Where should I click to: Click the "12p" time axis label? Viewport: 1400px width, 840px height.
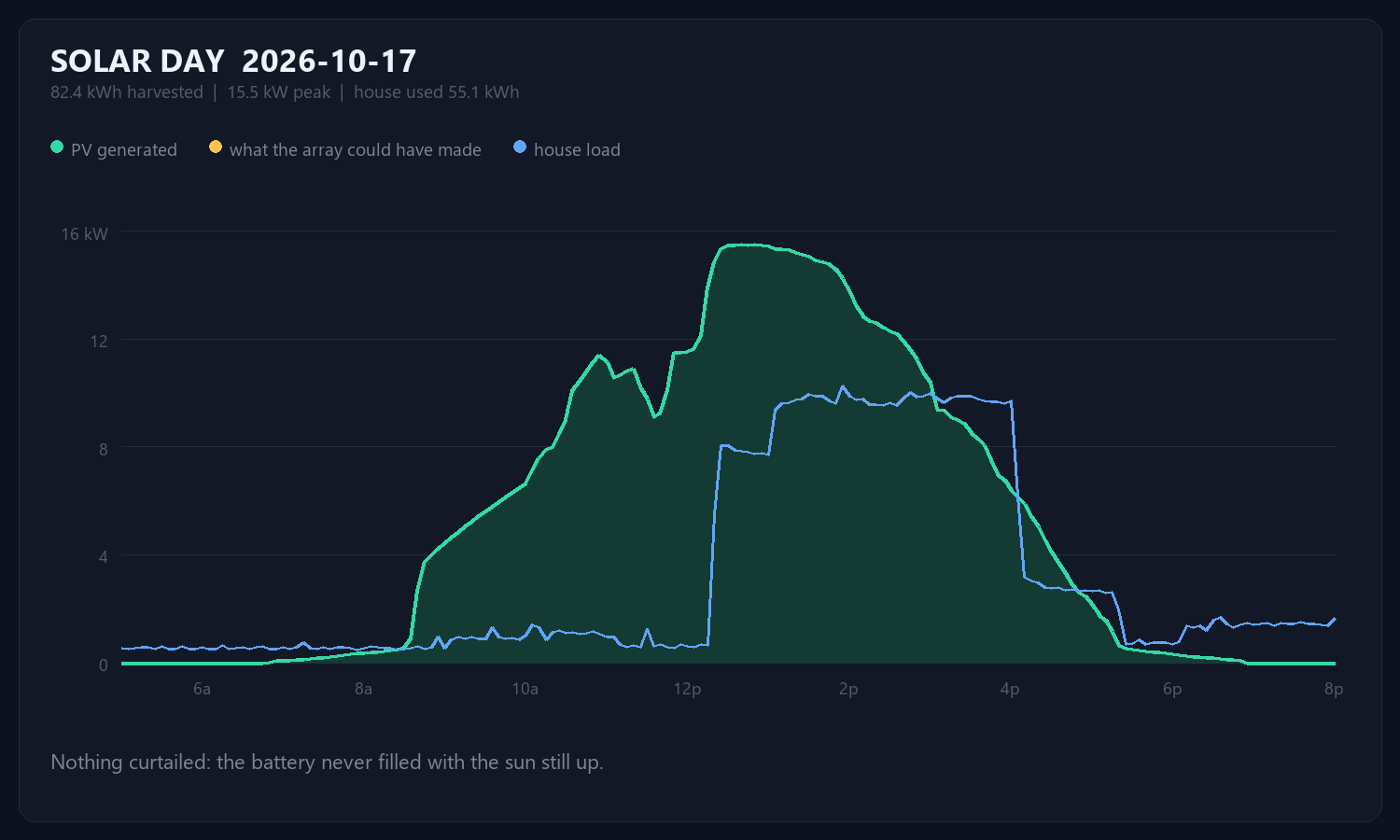point(687,690)
